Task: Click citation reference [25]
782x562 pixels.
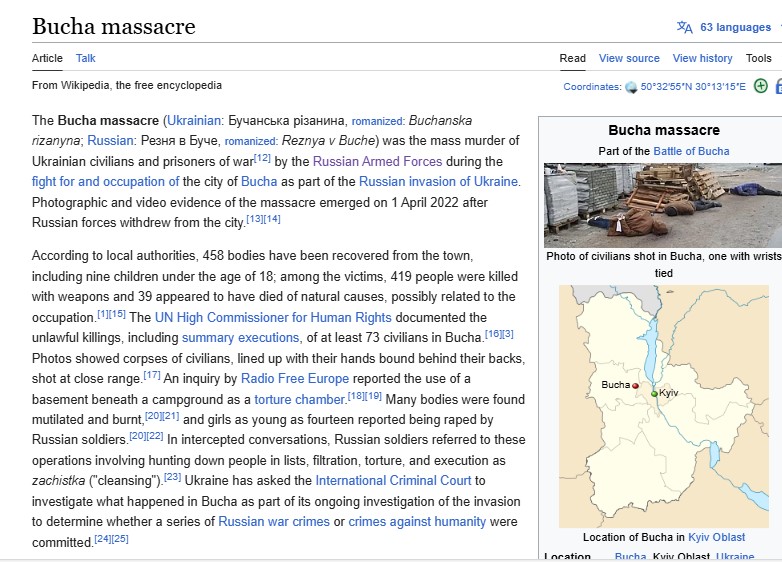Action: [120, 539]
